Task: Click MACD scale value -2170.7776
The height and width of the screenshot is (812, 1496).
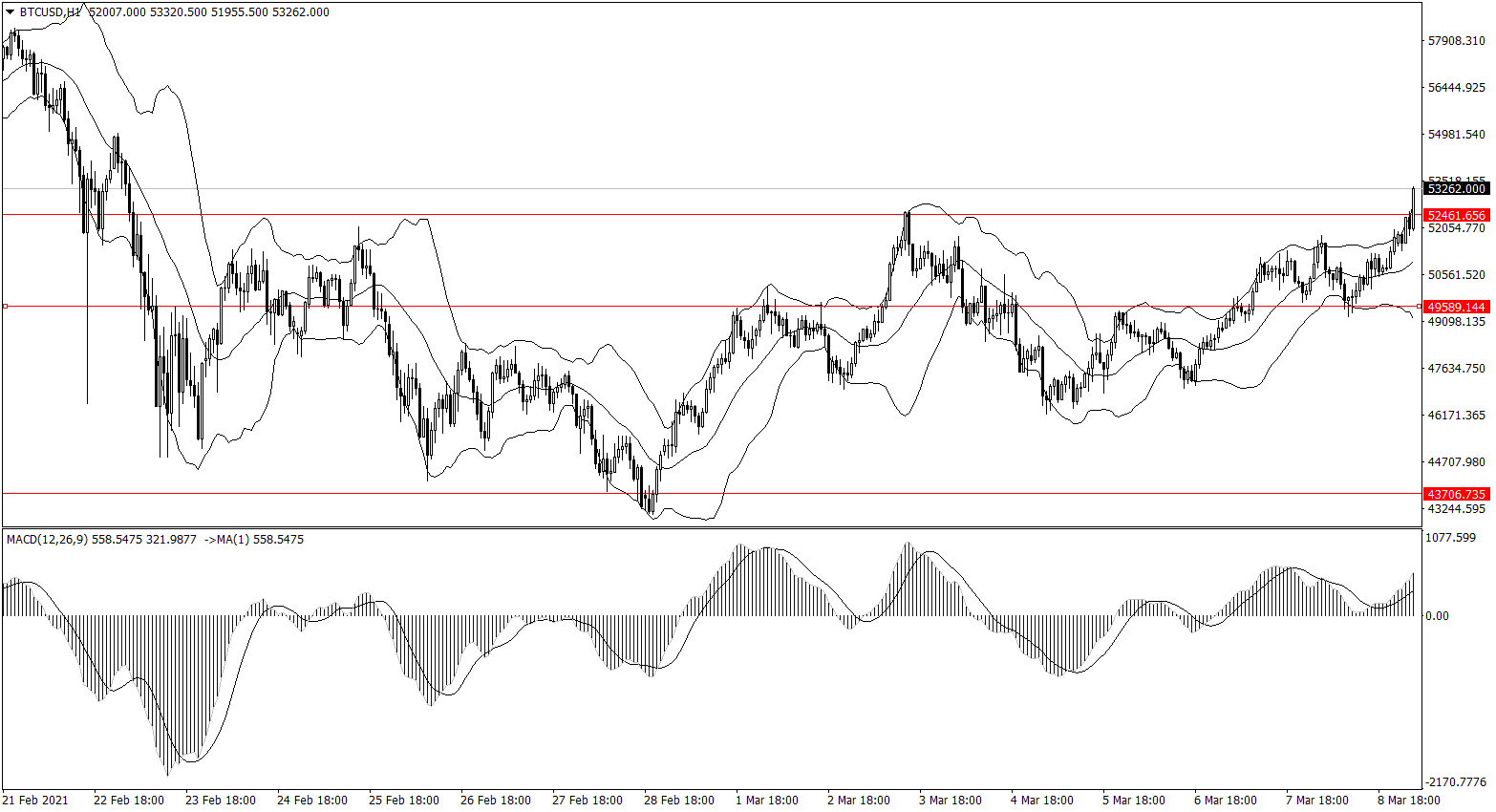Action: point(1456,782)
